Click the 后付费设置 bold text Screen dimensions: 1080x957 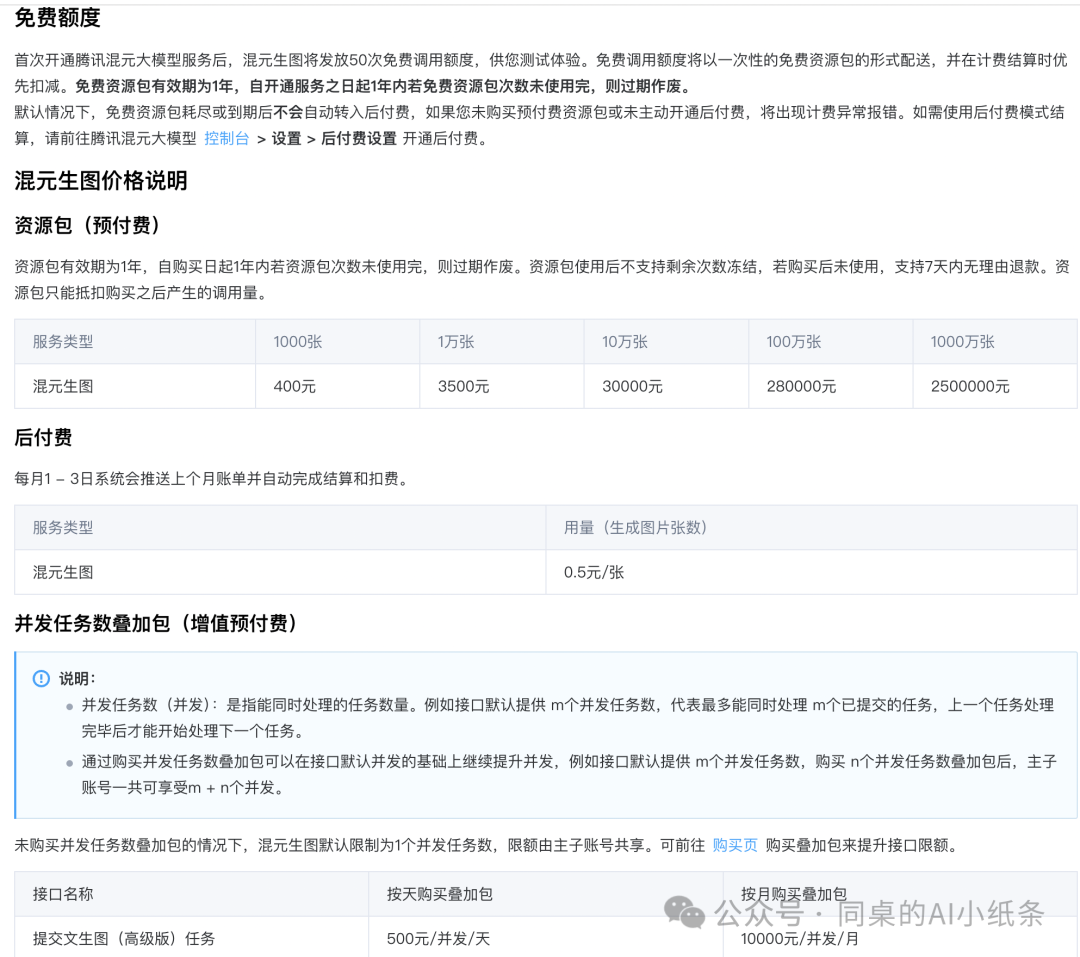click(x=359, y=138)
